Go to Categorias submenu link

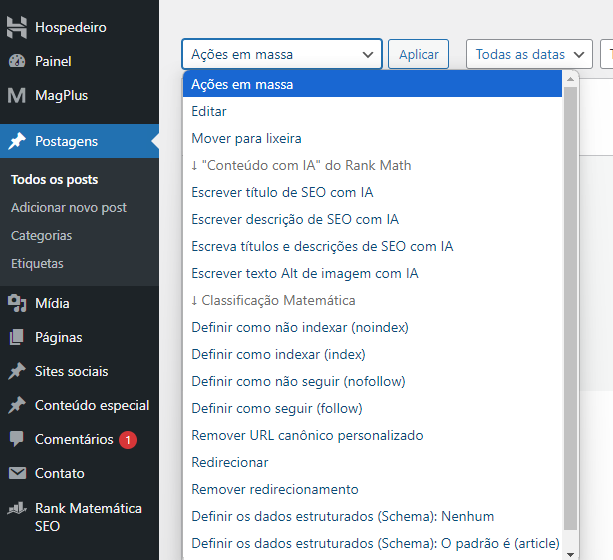[x=41, y=236]
